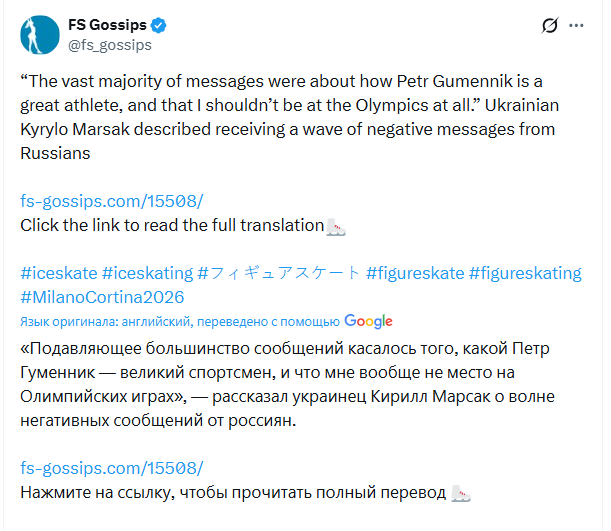This screenshot has width=611, height=531.
Task: Open the three-dot more options menu
Action: tap(577, 26)
